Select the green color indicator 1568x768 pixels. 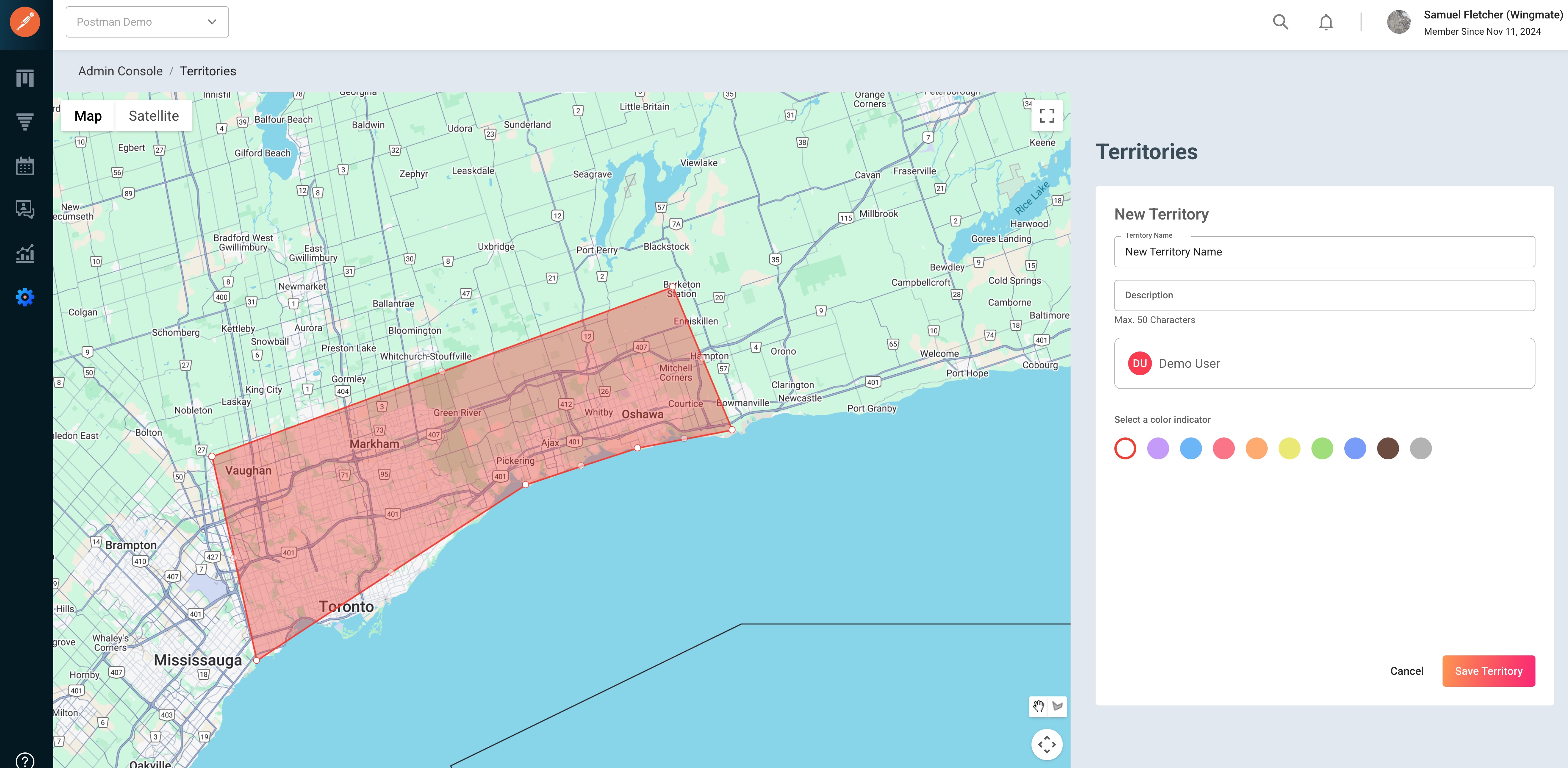(1322, 448)
